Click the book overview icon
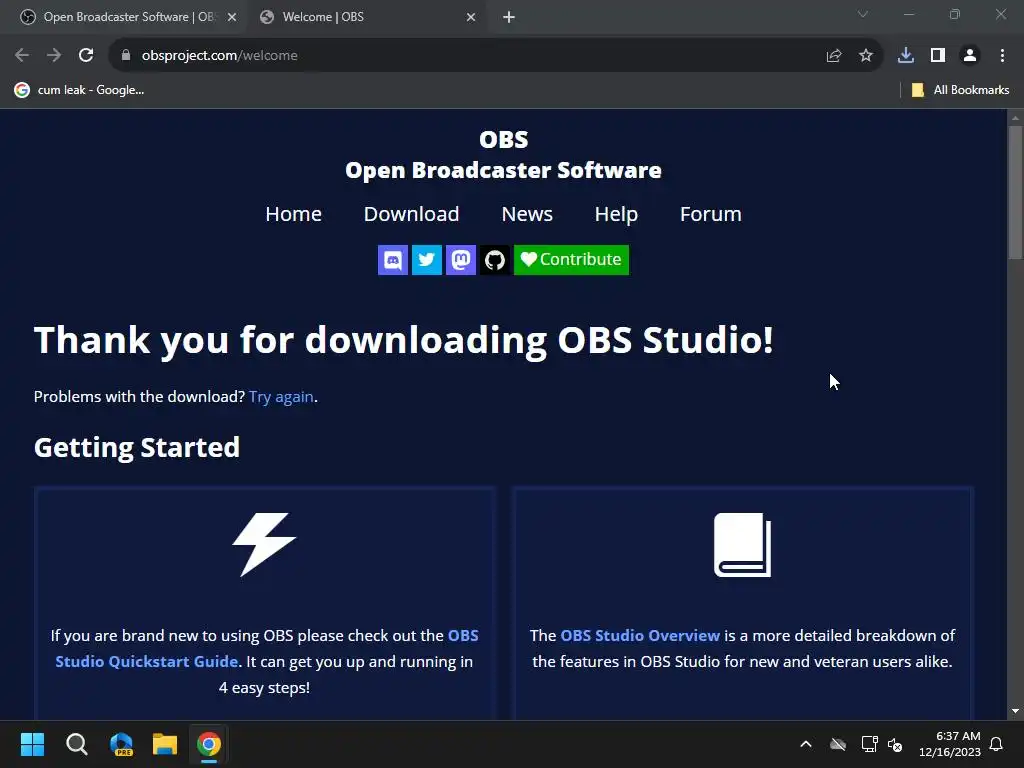Viewport: 1024px width, 768px height. point(743,545)
